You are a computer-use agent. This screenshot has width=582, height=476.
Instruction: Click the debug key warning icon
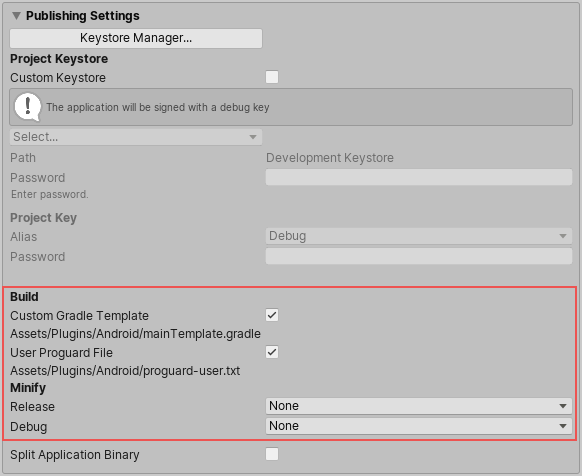click(x=27, y=107)
